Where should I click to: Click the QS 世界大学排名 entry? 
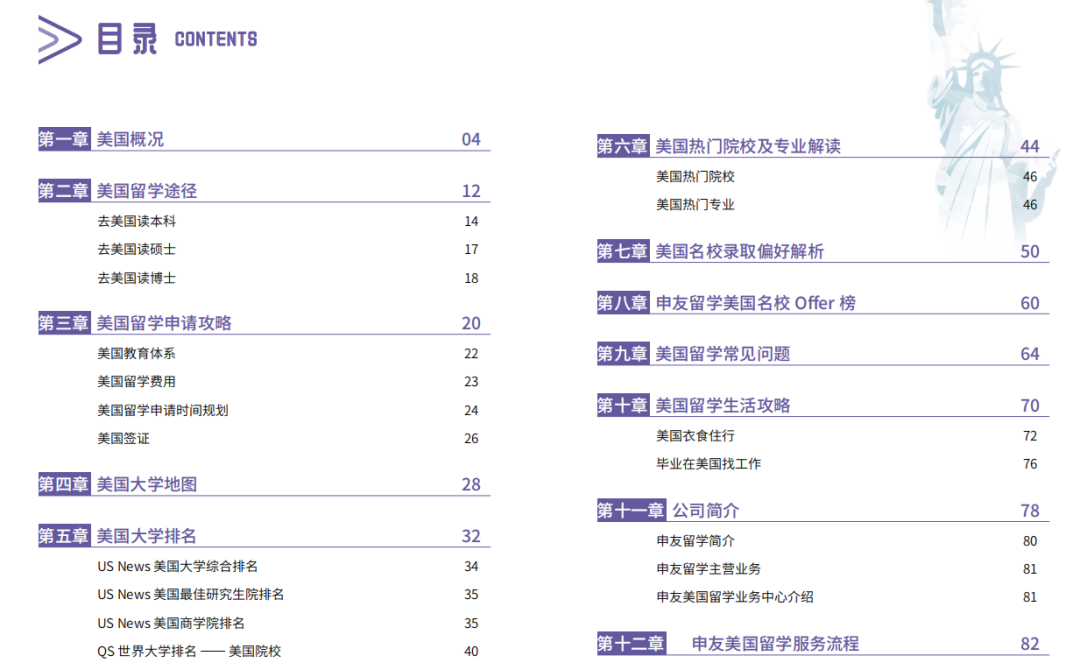pos(188,650)
